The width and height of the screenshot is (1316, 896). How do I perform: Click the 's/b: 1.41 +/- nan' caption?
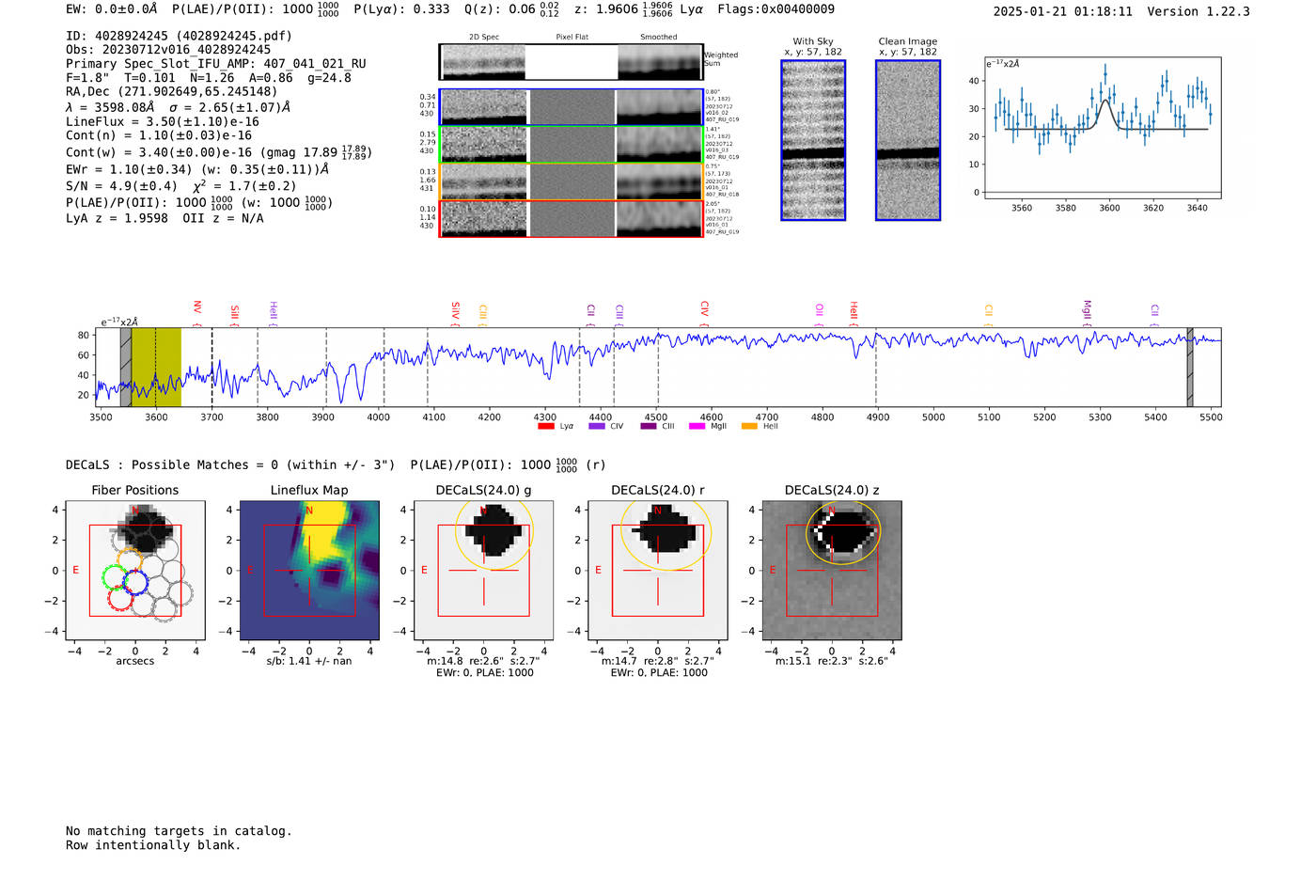(309, 661)
